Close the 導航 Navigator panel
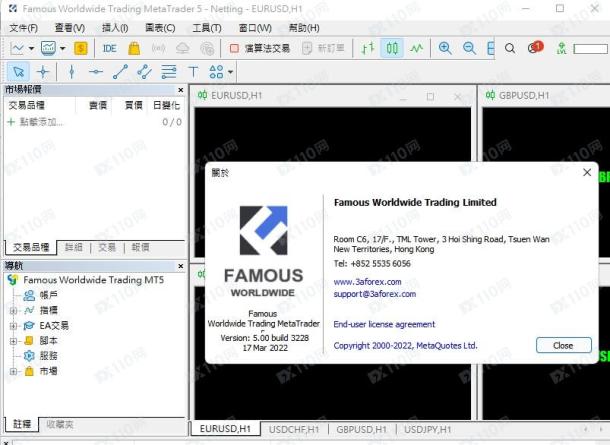This screenshot has width=610, height=445. click(181, 266)
